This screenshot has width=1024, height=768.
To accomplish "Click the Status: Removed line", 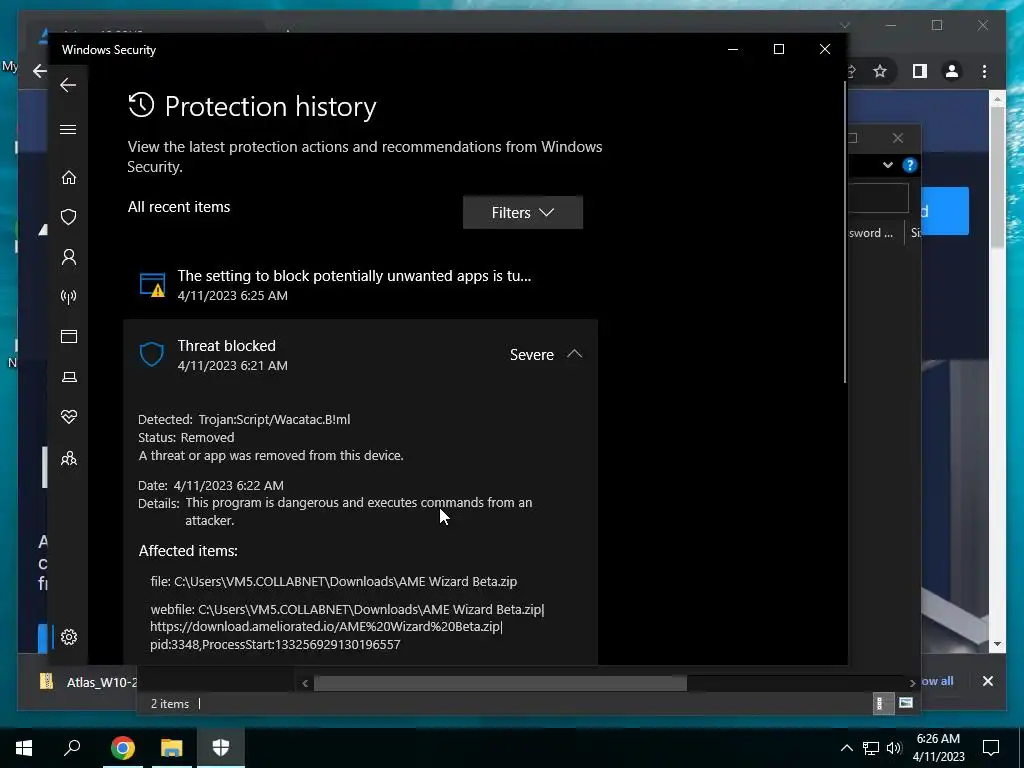I will 186,438.
